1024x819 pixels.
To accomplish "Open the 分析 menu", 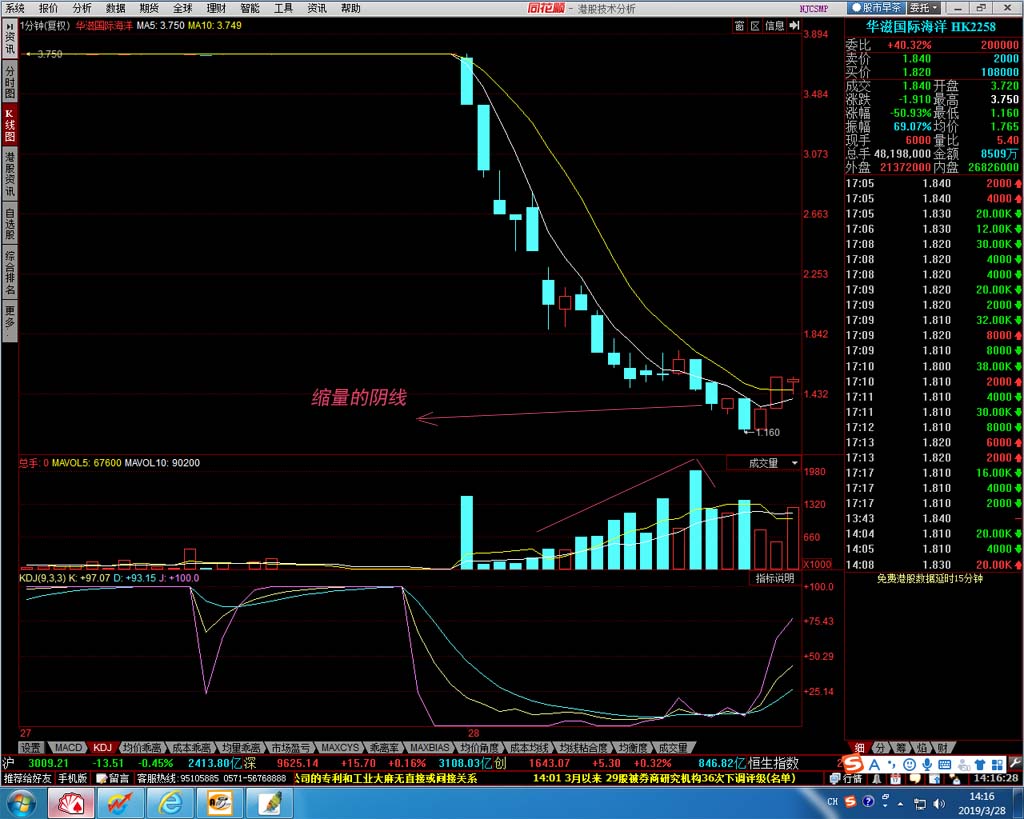I will coord(82,8).
